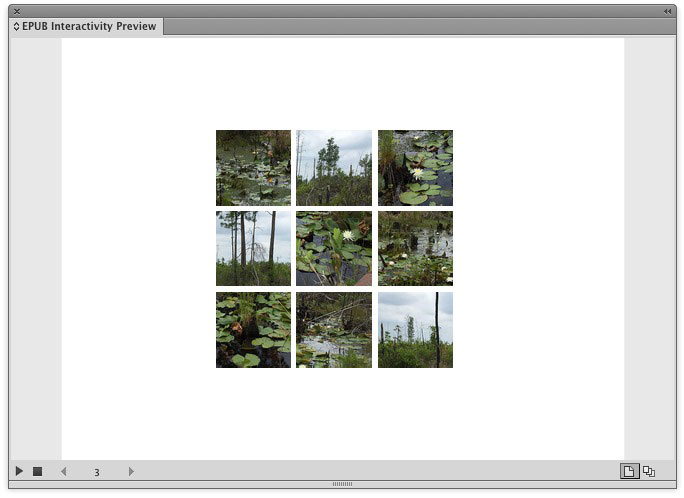This screenshot has width=684, height=498.
Task: Click middle-right dark swamp water photo
Action: (x=415, y=248)
